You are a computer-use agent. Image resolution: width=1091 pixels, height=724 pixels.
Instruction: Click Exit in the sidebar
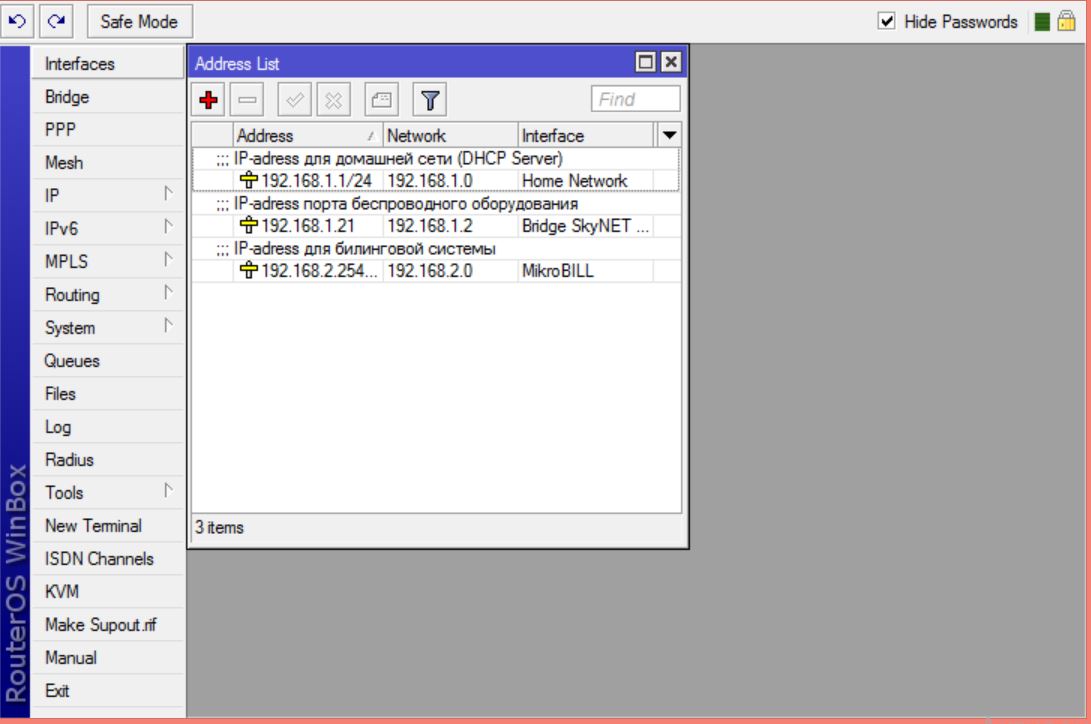click(x=108, y=691)
